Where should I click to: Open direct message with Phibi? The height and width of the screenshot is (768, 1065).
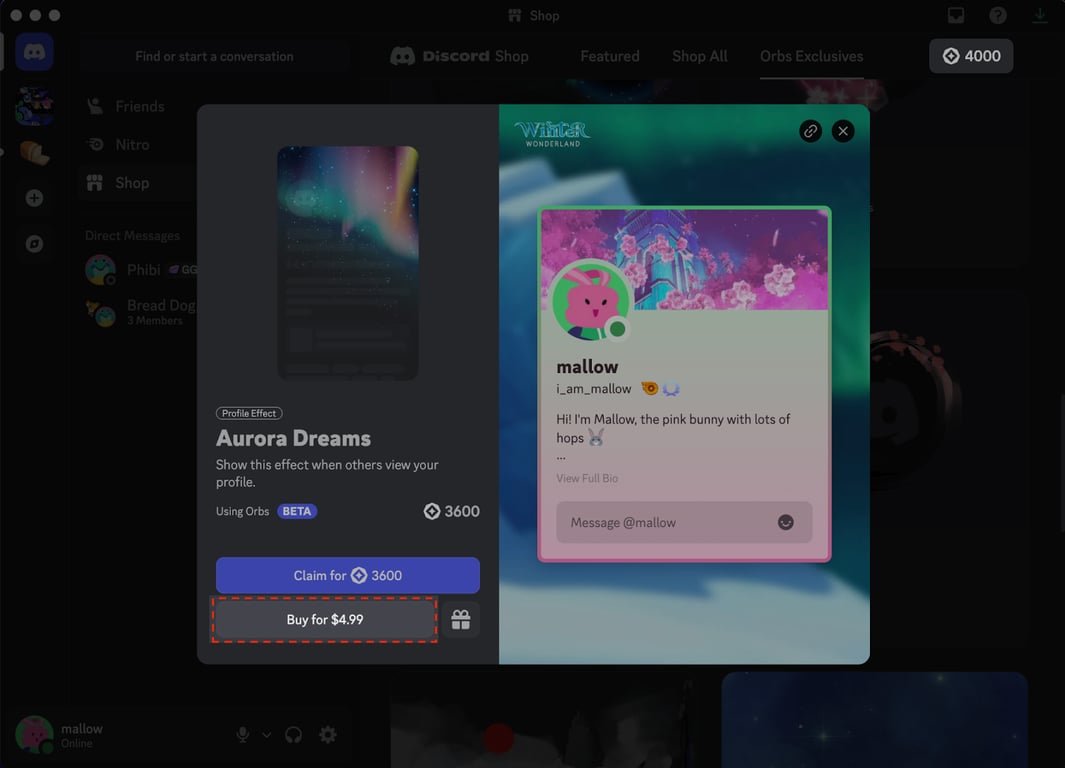(x=139, y=270)
